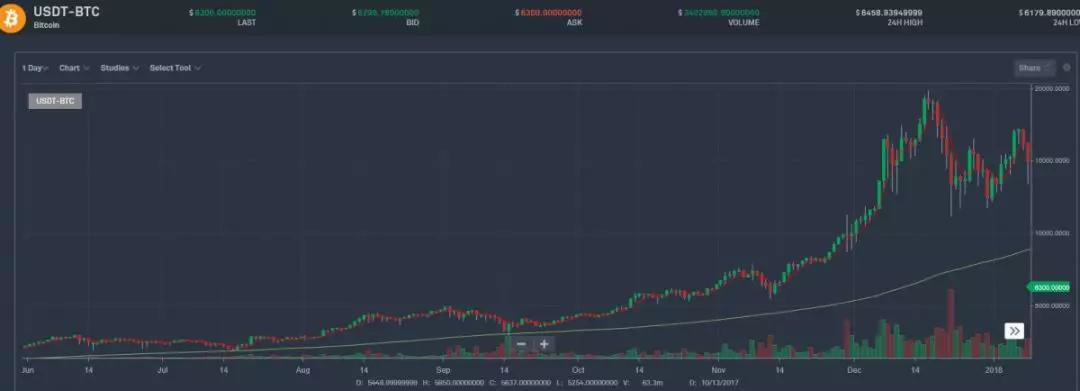Select the USDT-BTC market title
The image size is (1080, 391).
(x=66, y=12)
